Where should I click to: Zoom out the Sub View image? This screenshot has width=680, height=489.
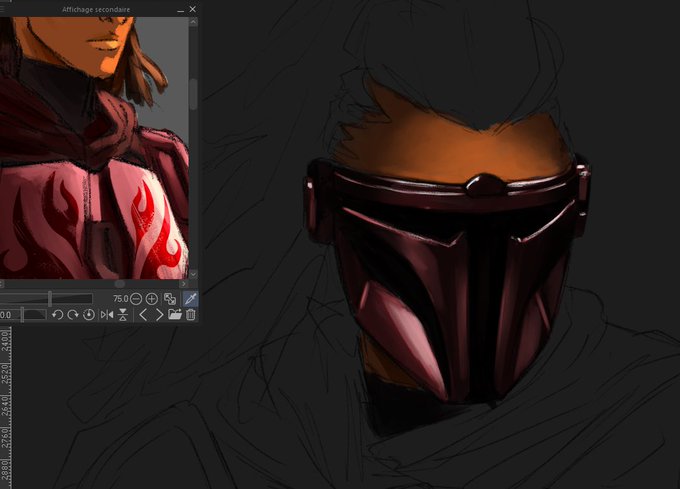point(136,299)
